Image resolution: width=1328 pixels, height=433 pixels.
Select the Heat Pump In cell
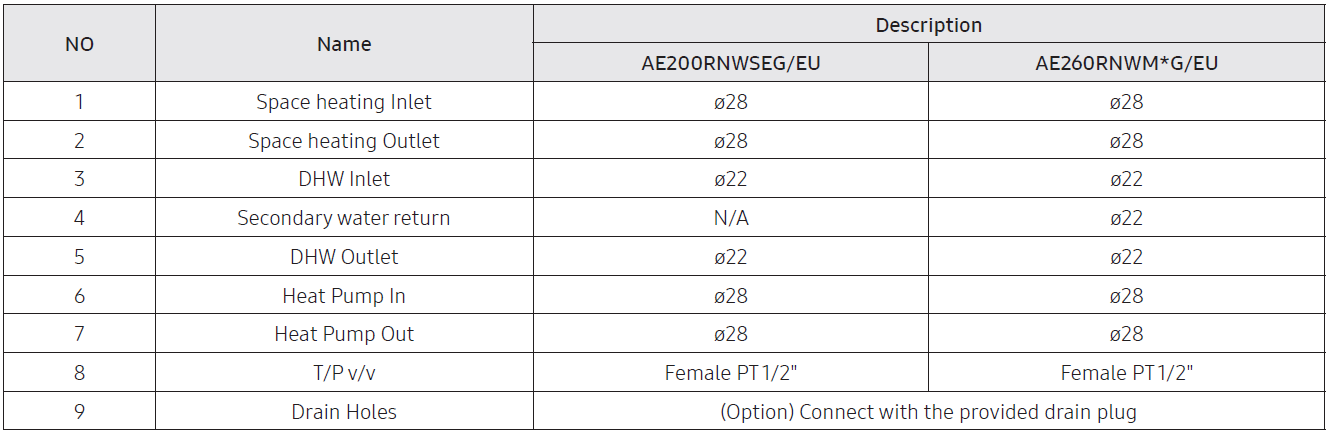click(x=344, y=296)
